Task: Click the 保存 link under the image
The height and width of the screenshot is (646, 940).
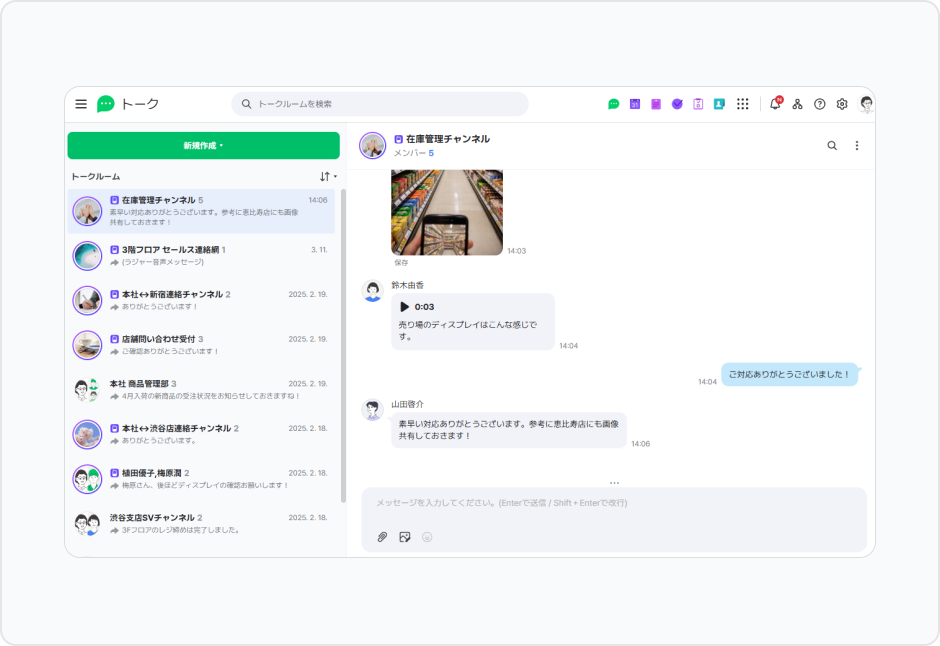Action: [x=400, y=263]
